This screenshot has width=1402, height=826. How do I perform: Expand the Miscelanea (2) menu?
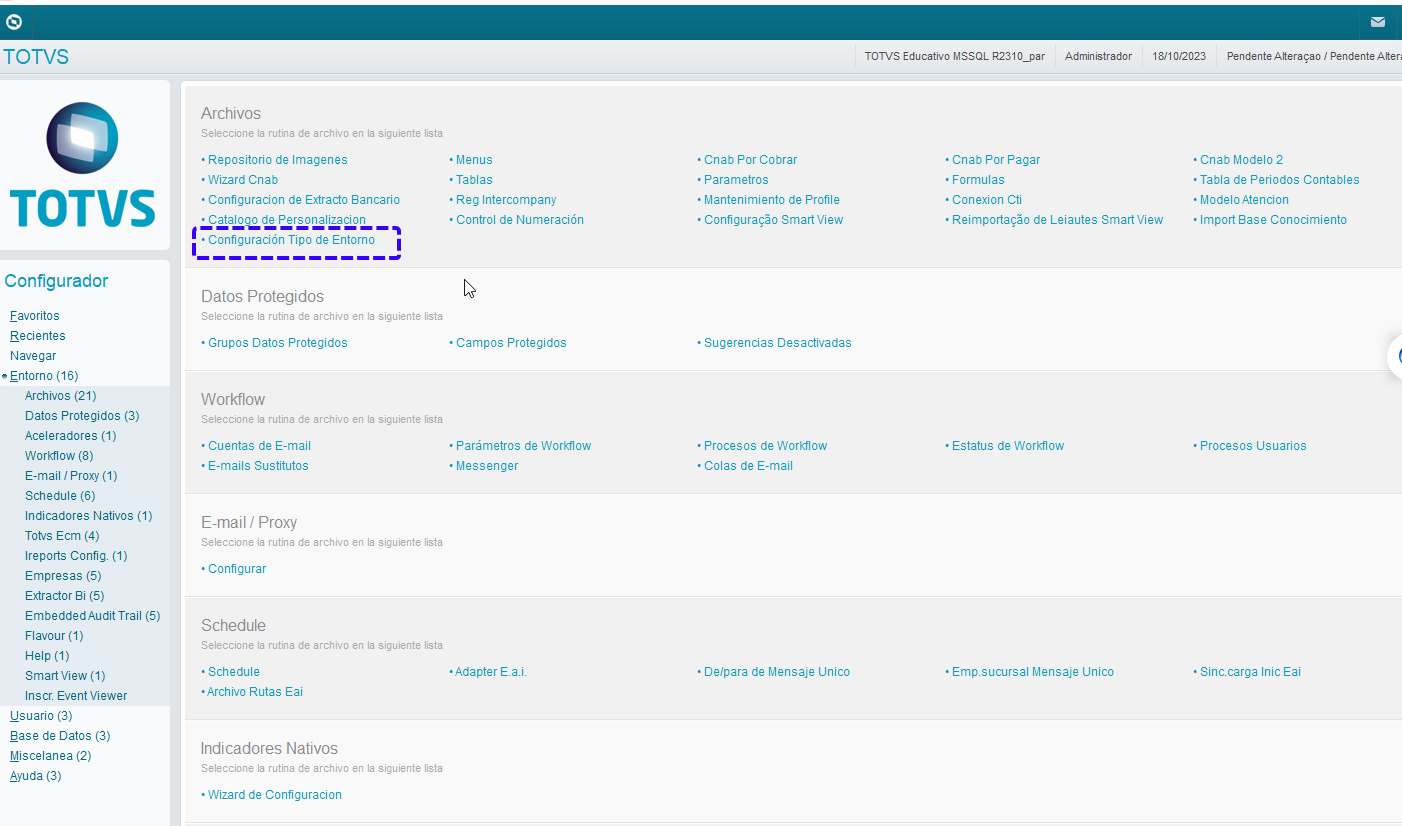(51, 756)
